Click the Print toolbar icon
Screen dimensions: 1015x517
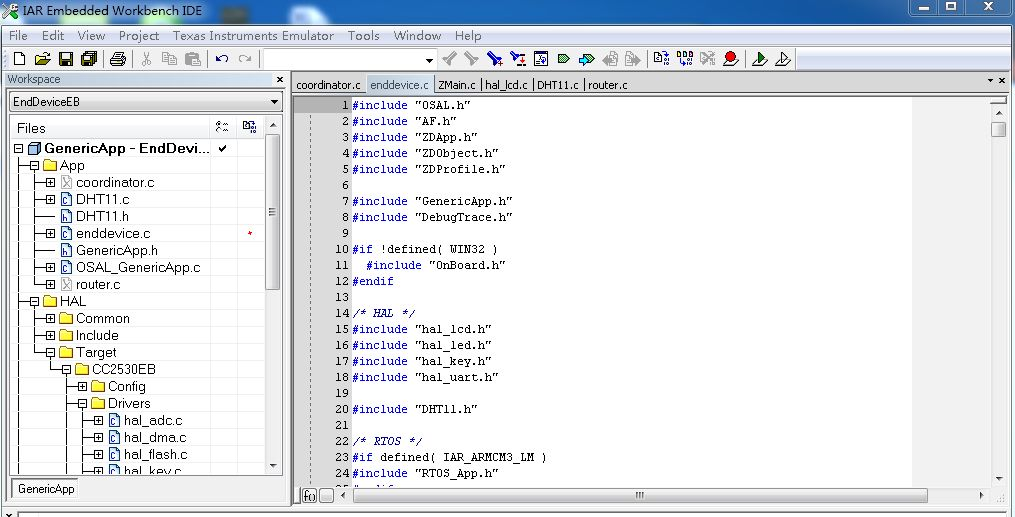click(x=118, y=59)
